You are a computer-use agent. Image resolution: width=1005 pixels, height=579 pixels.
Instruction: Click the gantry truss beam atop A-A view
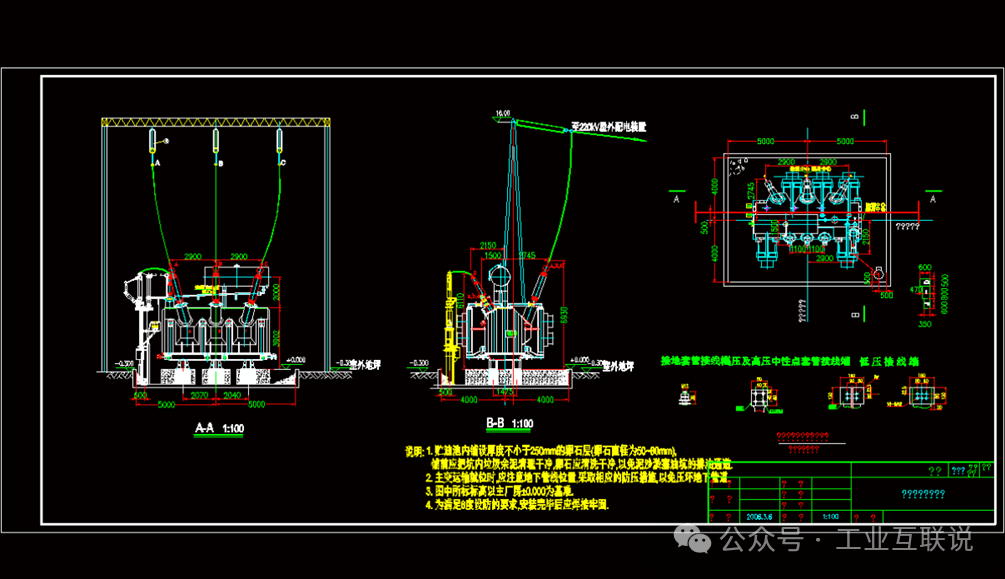coord(216,122)
